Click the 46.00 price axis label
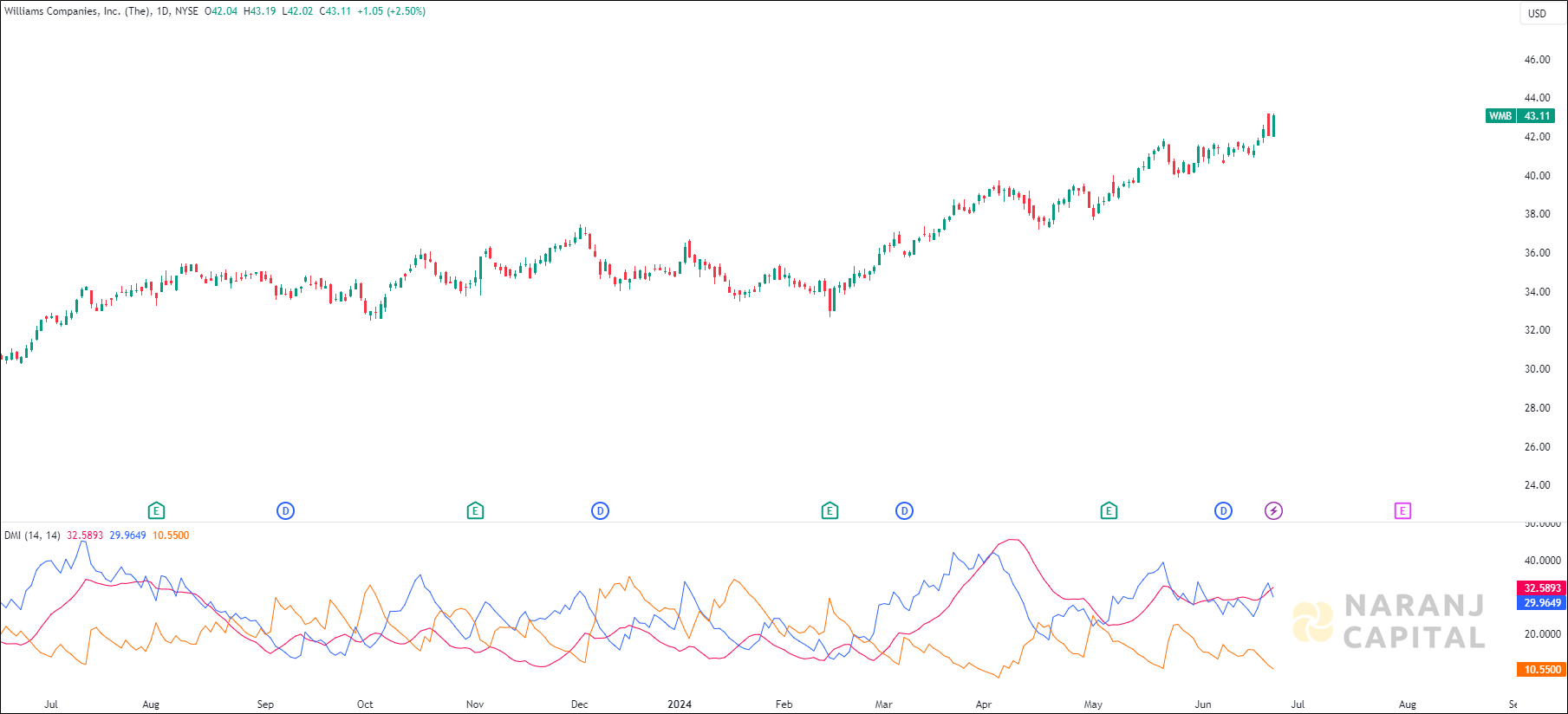 click(1537, 60)
